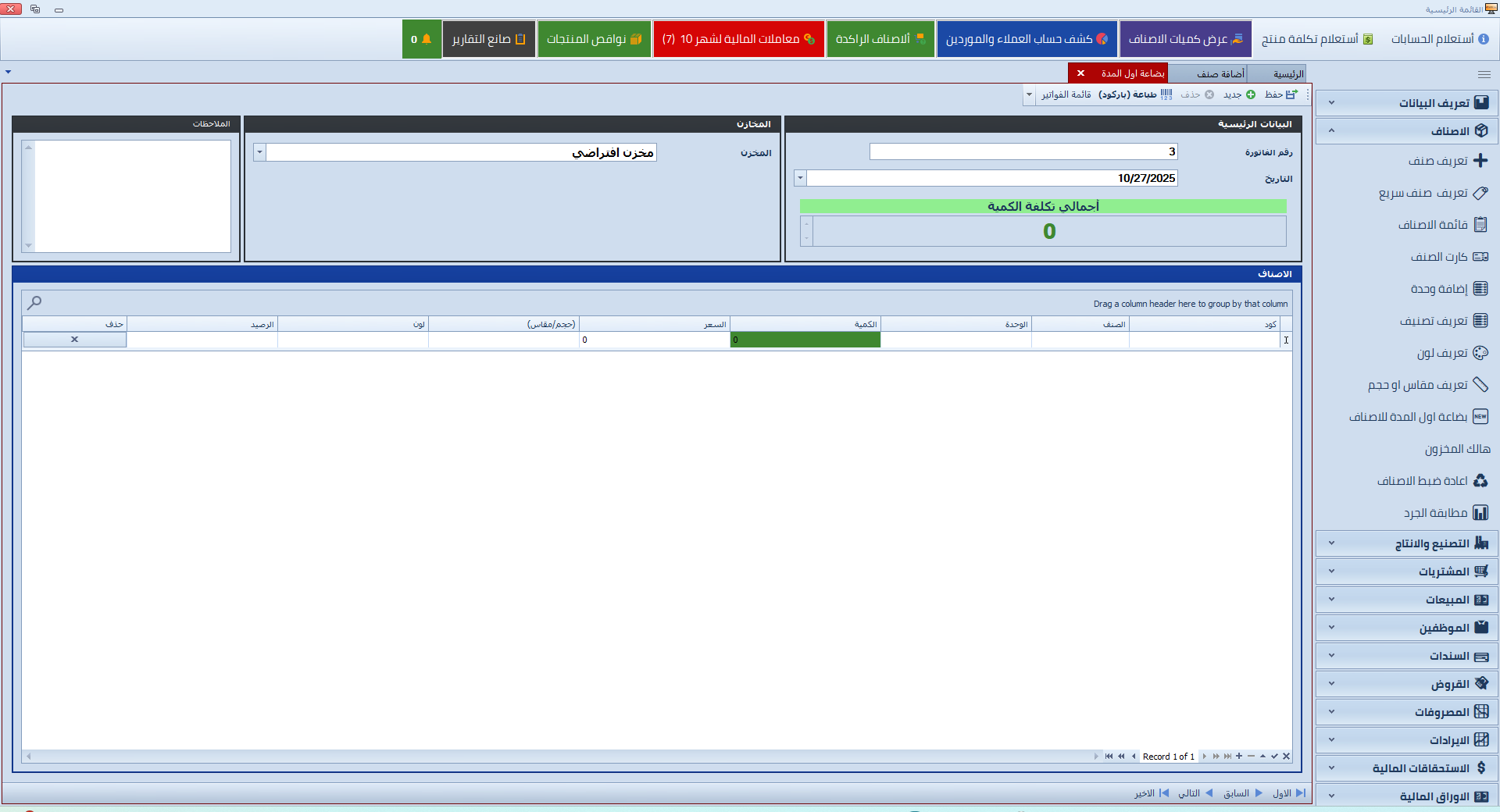
Task: Open الاصناف الراكدة green shortcut
Action: coord(880,39)
